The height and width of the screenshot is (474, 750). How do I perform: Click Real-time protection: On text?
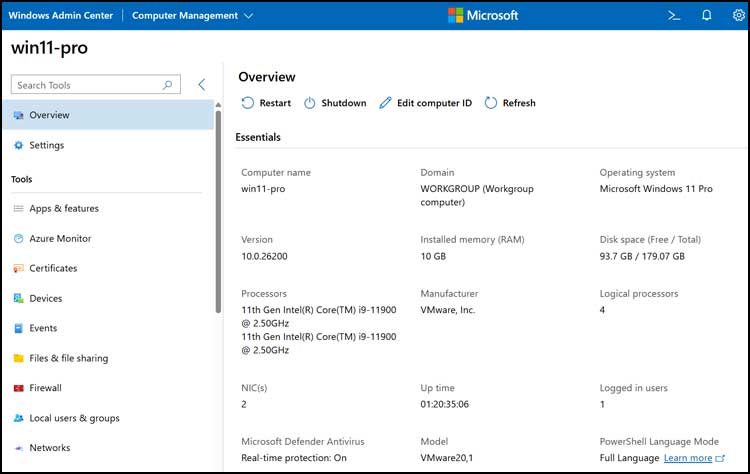294,458
